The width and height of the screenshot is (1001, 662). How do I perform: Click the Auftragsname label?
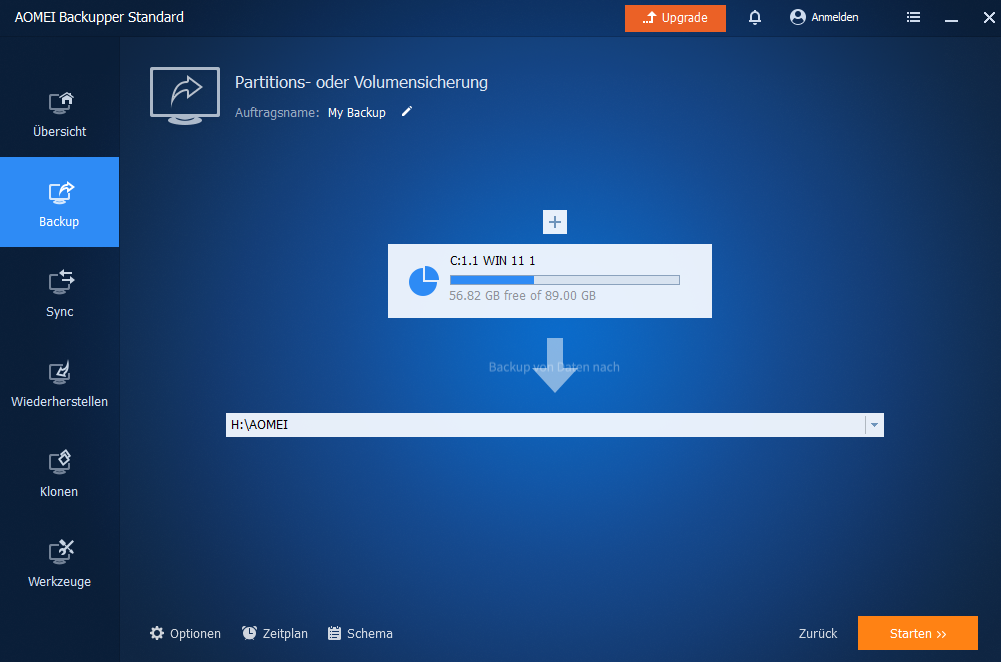point(277,112)
